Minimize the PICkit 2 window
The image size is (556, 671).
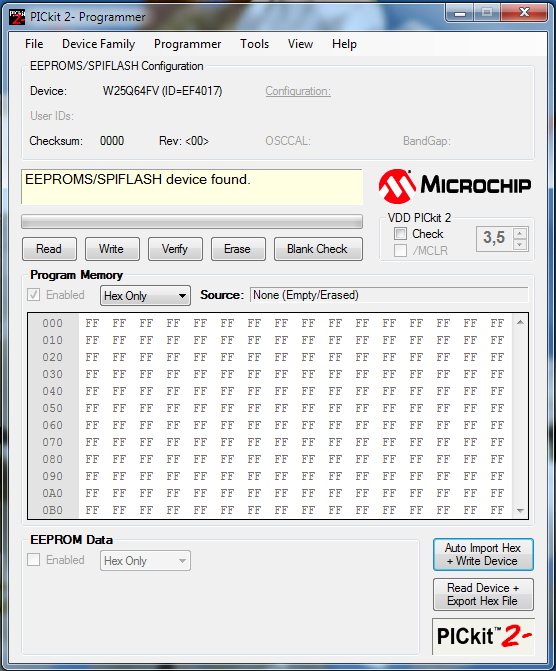[x=460, y=13]
